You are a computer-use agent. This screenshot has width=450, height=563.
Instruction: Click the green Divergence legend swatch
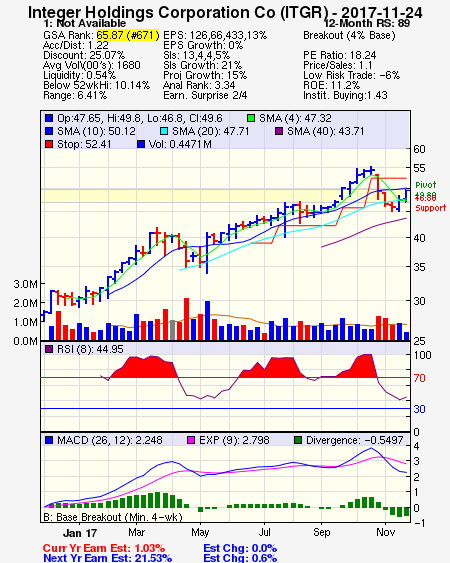point(298,440)
